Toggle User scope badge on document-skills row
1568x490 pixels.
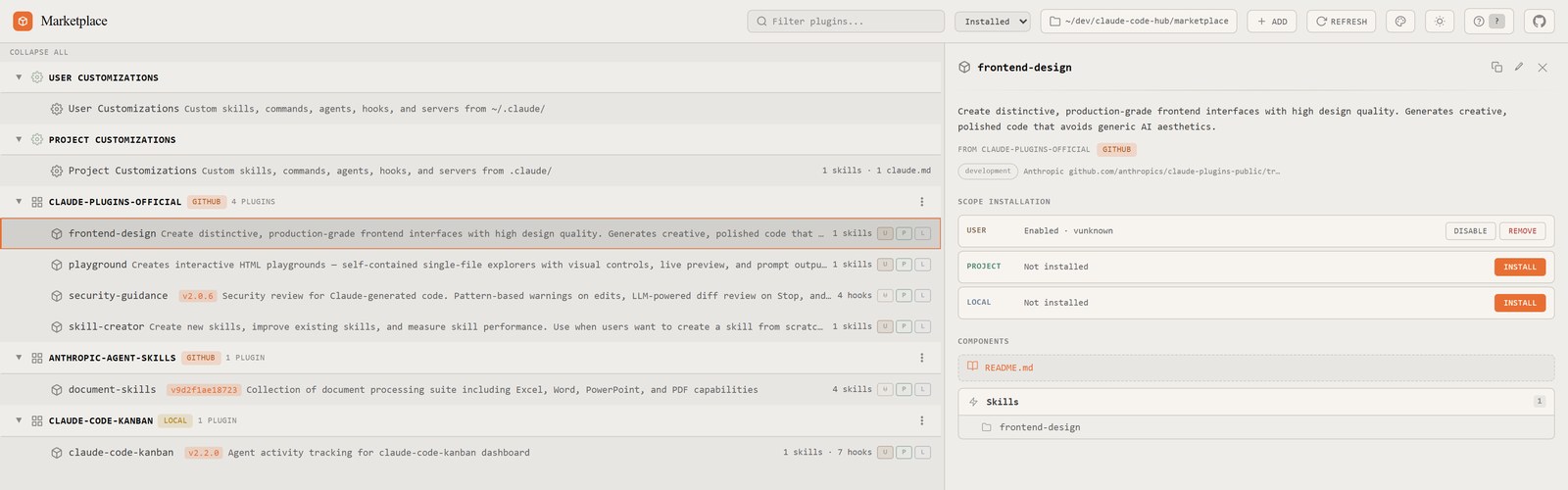pos(885,390)
